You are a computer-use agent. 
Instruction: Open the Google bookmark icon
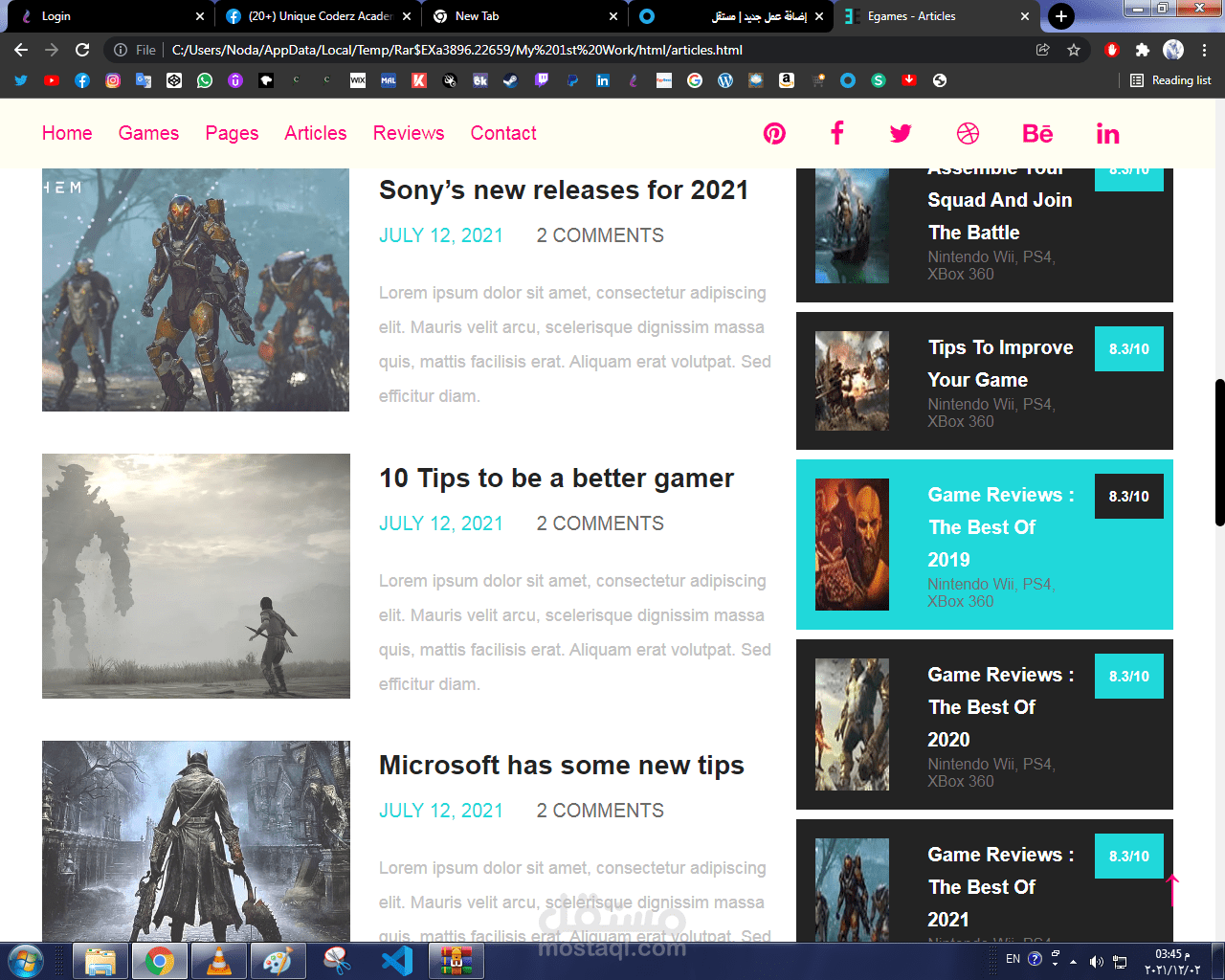tap(695, 80)
